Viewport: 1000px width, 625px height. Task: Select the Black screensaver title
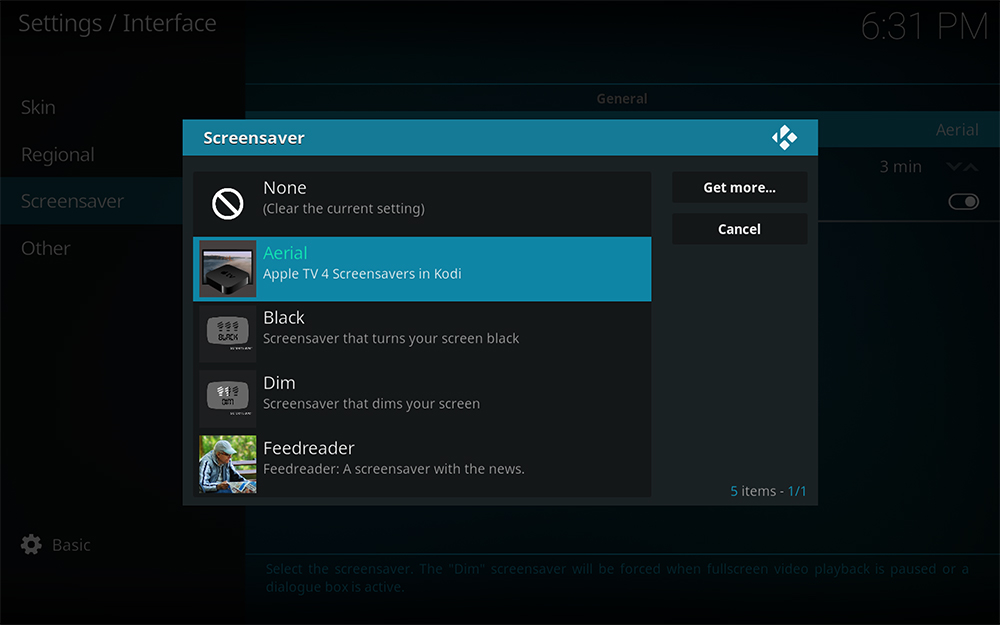tap(284, 318)
